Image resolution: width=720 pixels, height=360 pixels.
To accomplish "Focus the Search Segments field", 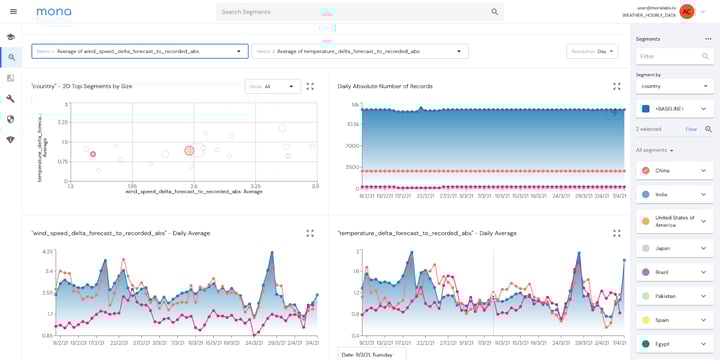I will pos(360,12).
